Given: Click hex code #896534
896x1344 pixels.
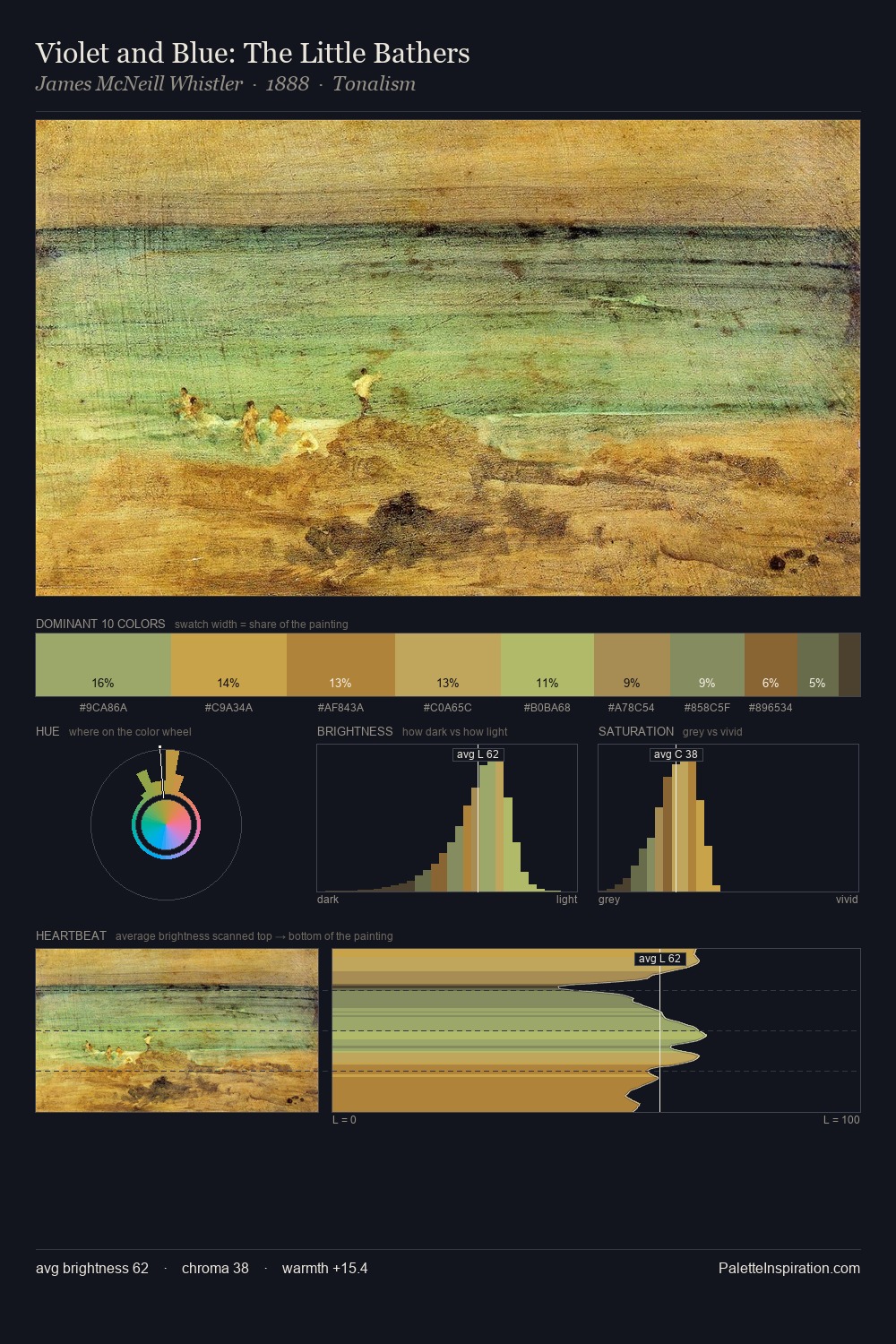Looking at the screenshot, I should pyautogui.click(x=771, y=708).
